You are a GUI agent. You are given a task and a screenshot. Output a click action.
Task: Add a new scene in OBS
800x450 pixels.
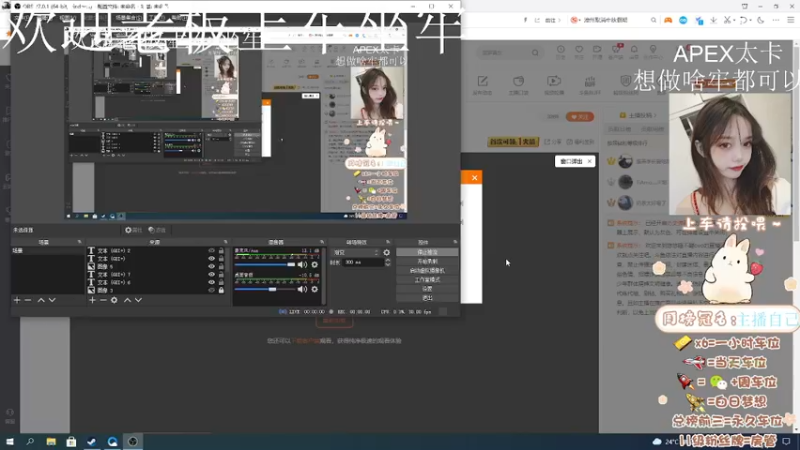pos(17,300)
